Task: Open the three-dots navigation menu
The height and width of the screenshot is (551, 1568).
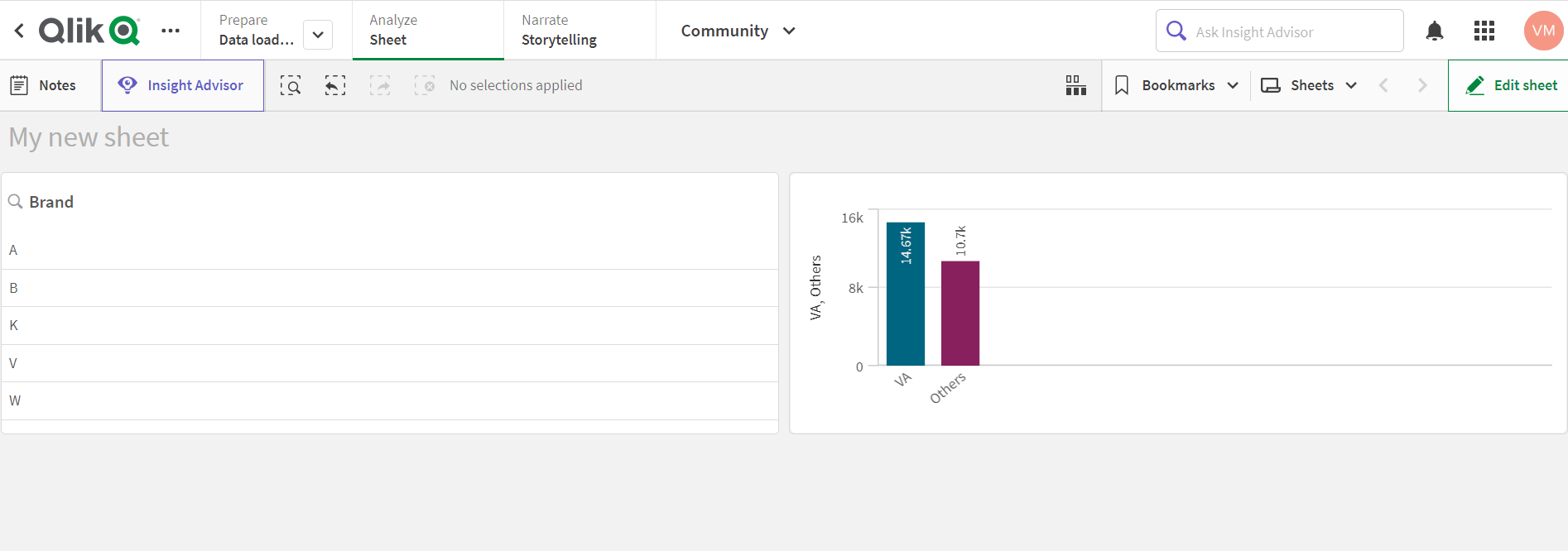Action: (171, 31)
